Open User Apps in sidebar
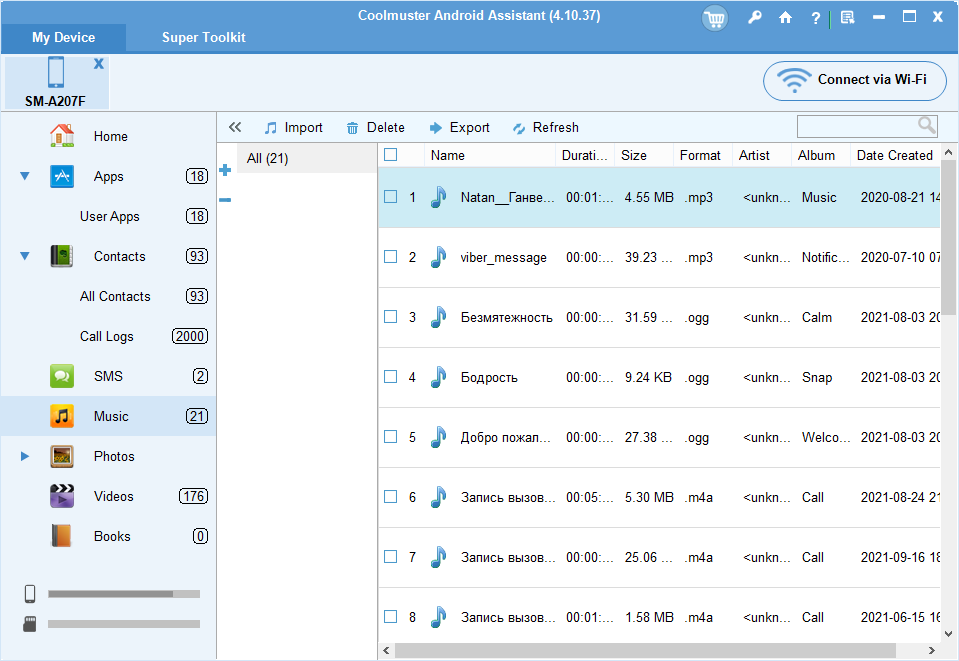 (x=109, y=216)
